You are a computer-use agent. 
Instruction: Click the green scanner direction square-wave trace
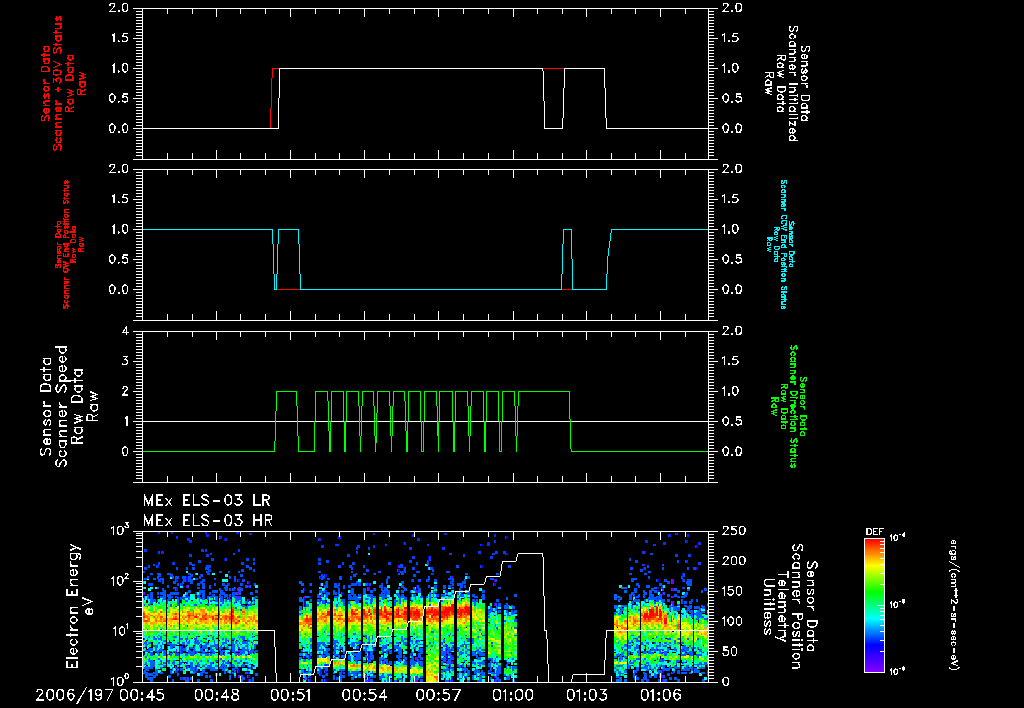click(x=425, y=421)
